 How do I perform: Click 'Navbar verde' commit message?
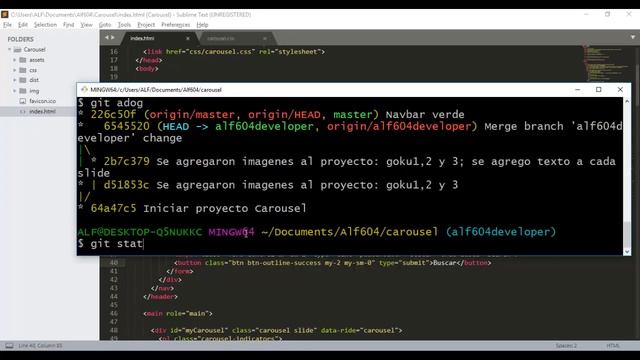pyautogui.click(x=425, y=115)
